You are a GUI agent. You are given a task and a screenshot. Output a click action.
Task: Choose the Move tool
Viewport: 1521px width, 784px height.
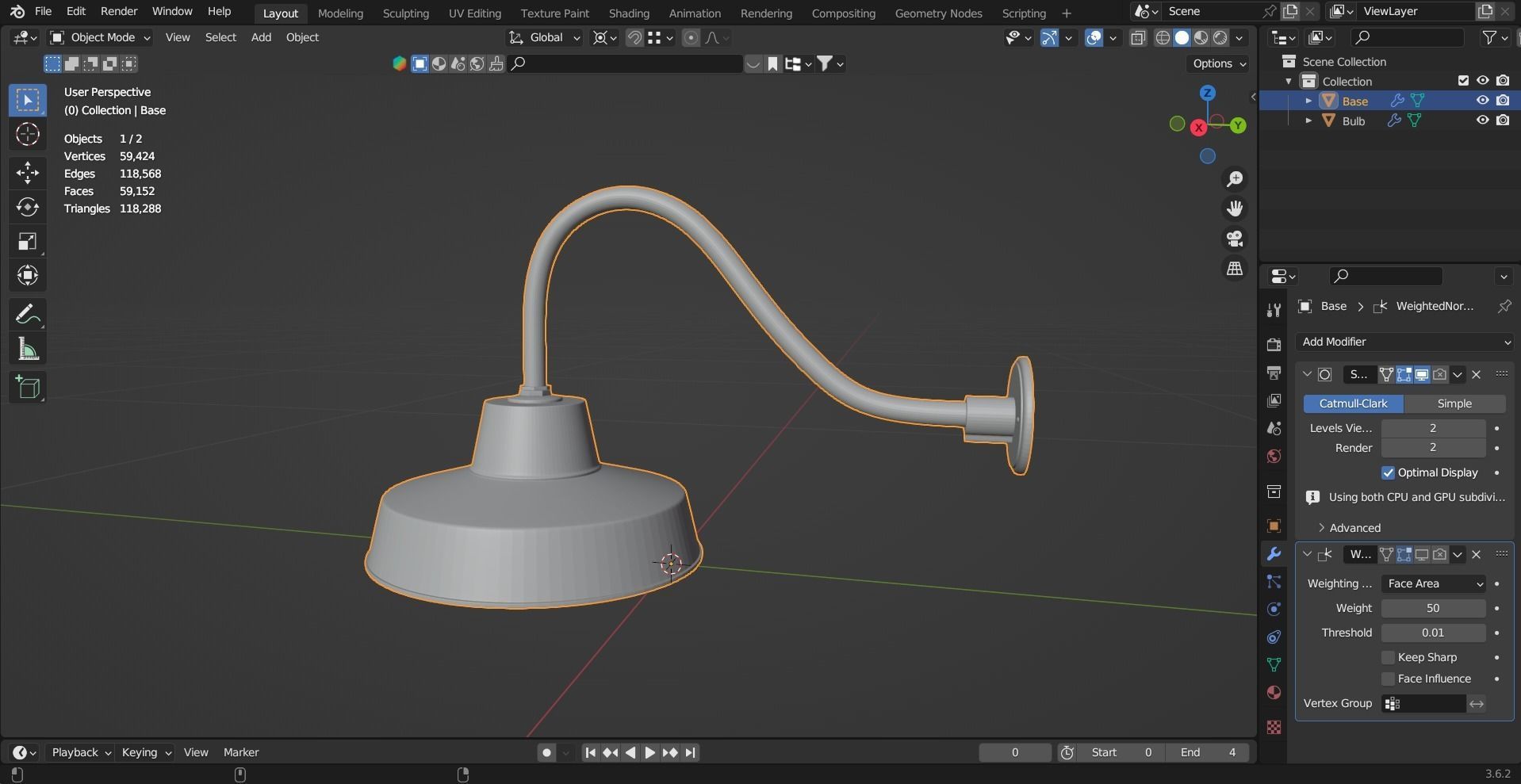click(x=28, y=173)
